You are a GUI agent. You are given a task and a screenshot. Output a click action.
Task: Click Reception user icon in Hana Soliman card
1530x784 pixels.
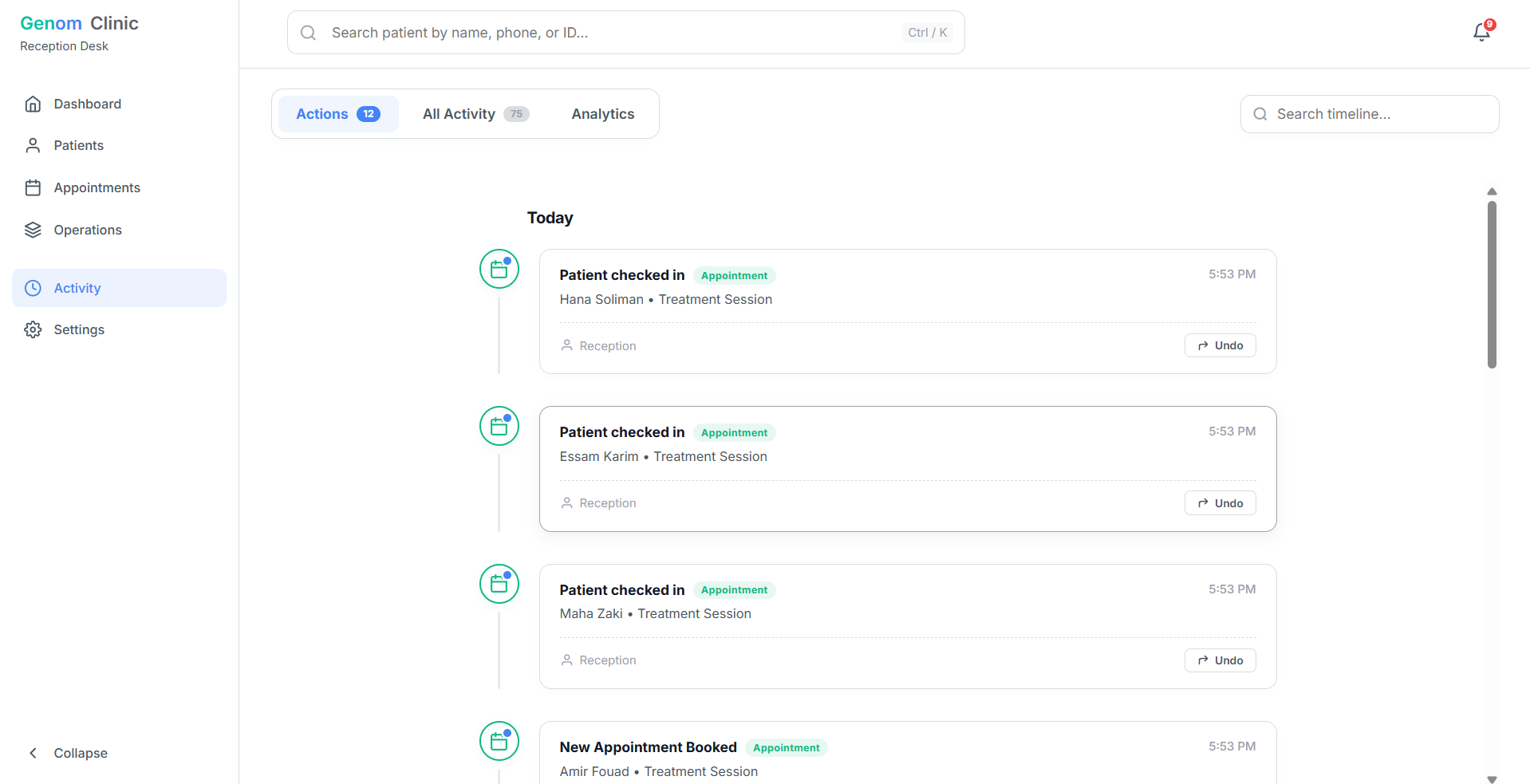567,345
